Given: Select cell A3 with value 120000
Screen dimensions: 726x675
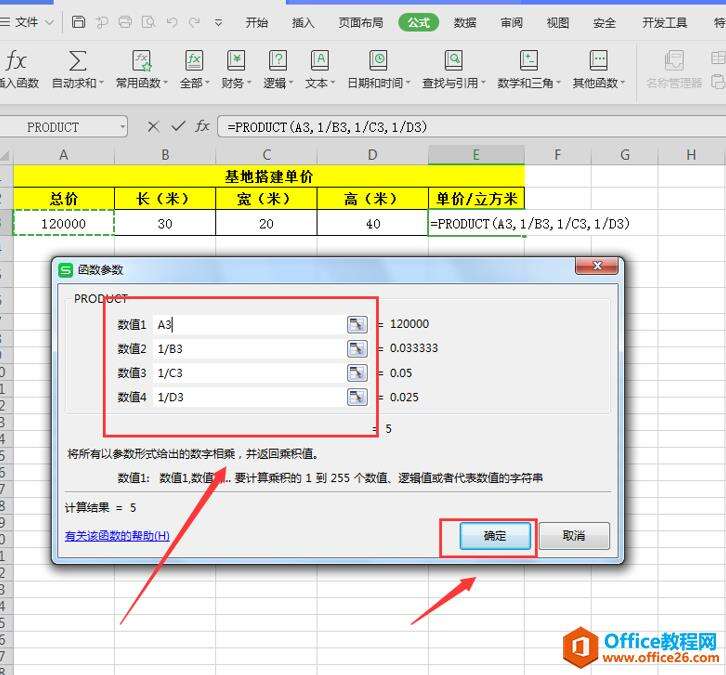Looking at the screenshot, I should click(x=64, y=223).
